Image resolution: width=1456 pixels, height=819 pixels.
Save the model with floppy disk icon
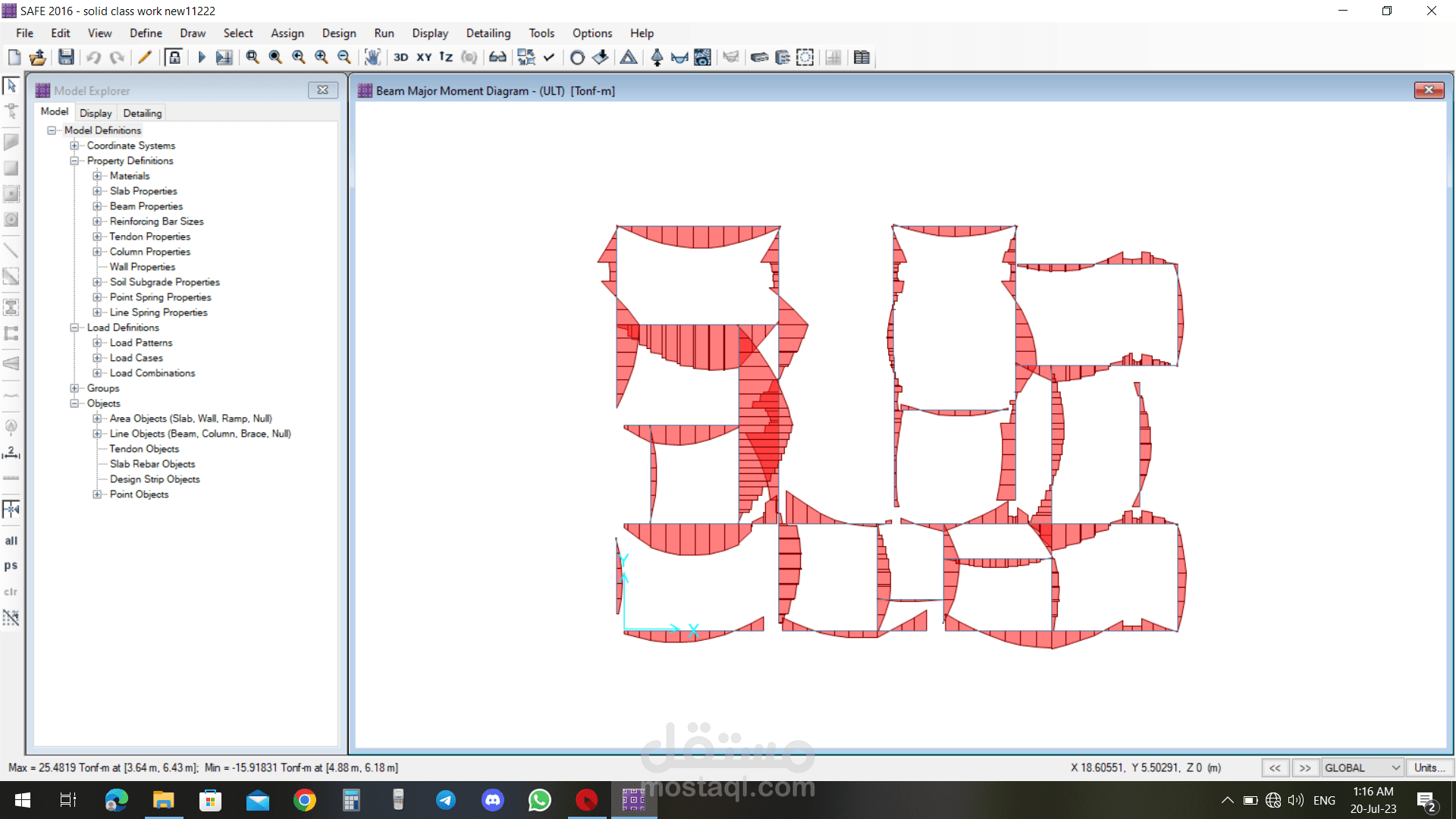[66, 57]
